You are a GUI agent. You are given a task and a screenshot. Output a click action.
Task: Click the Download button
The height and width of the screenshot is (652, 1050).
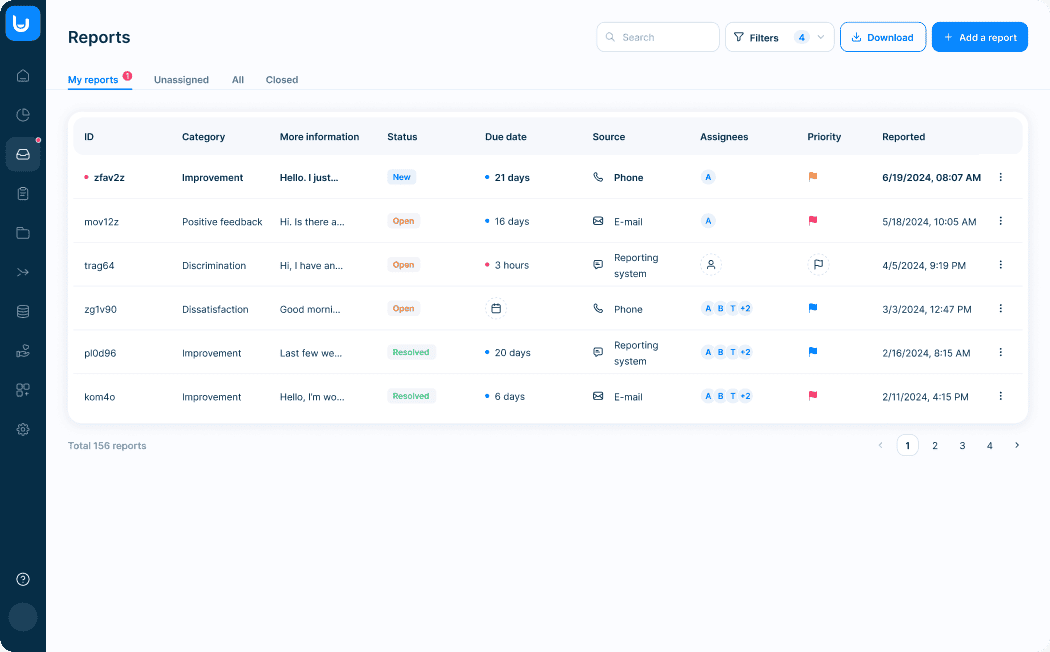pos(882,38)
